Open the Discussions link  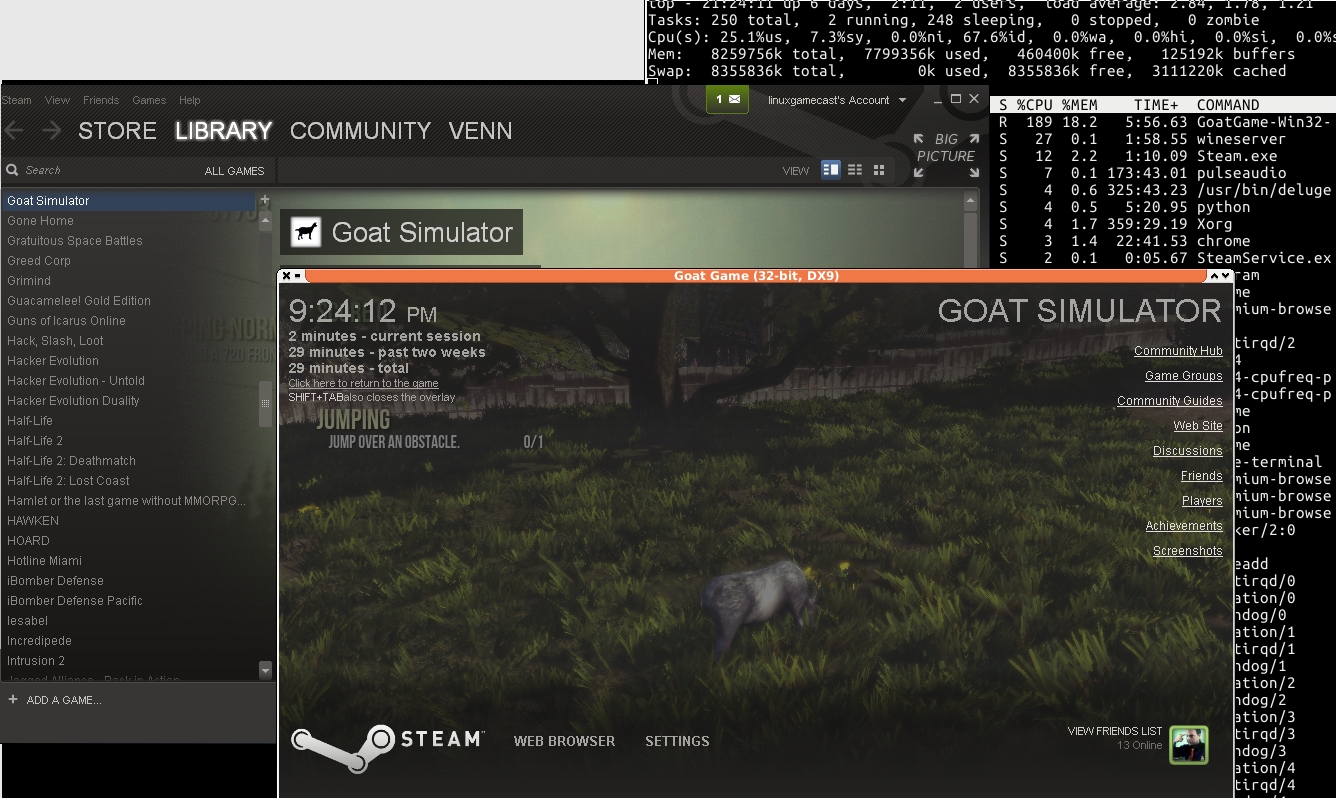click(1188, 451)
